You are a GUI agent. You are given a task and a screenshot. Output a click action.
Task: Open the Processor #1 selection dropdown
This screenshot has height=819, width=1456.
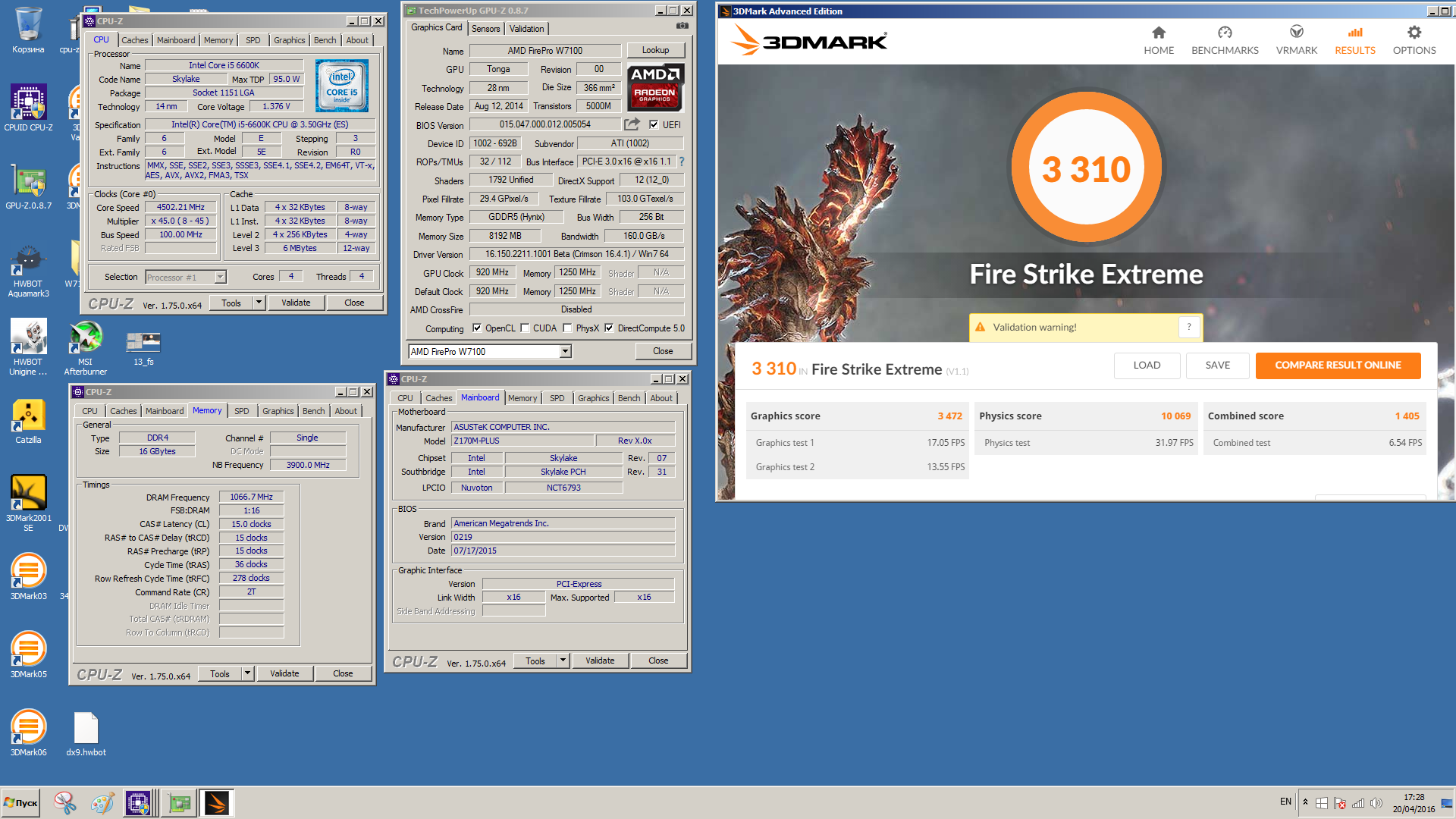point(220,277)
